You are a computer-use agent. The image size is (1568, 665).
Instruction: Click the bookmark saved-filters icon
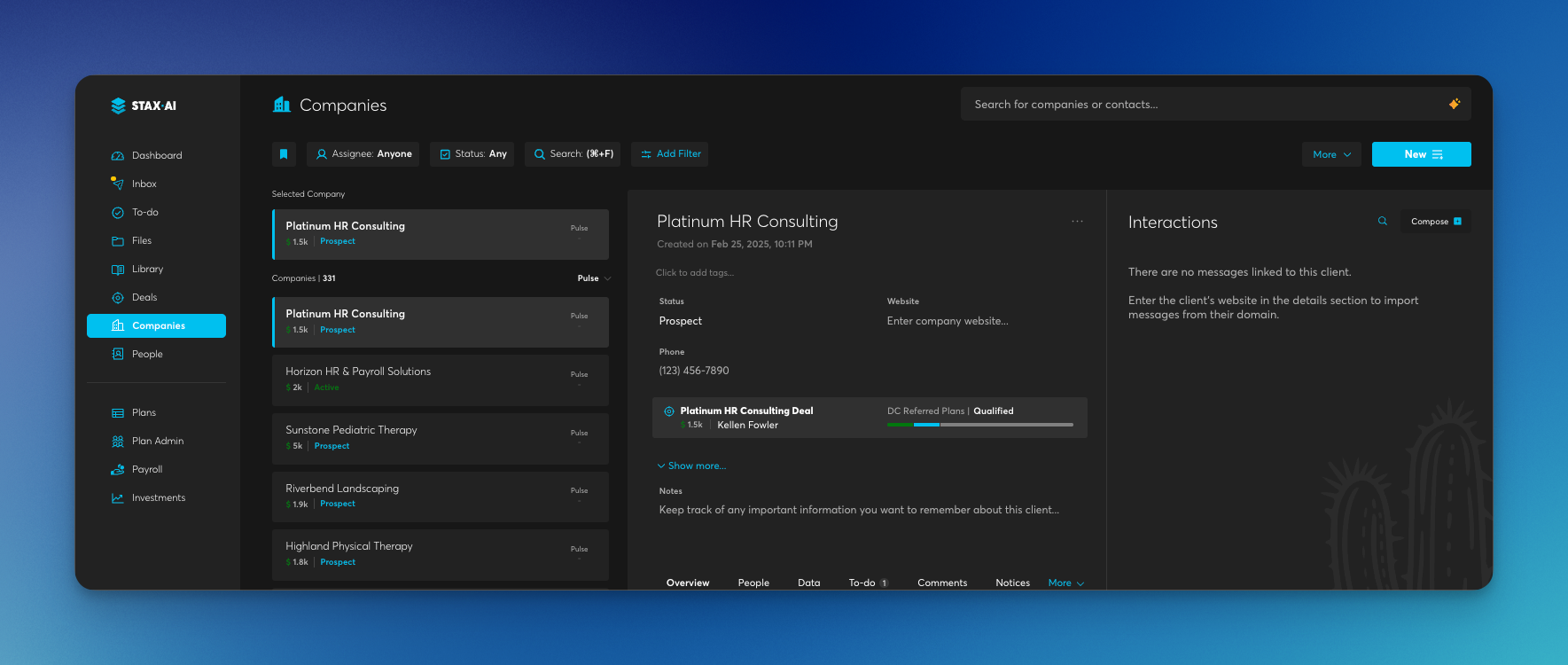coord(284,154)
